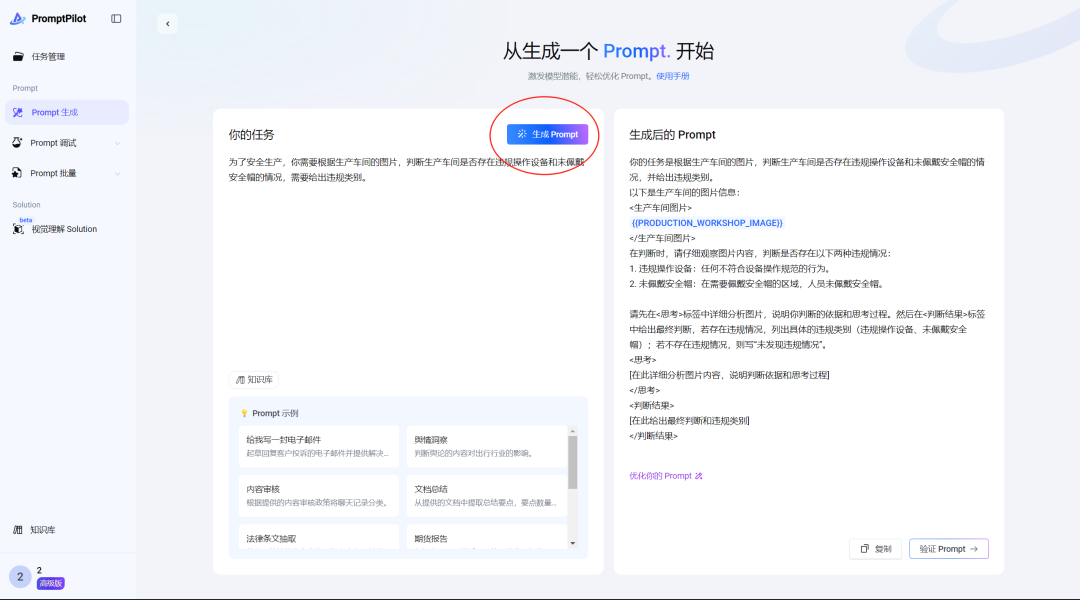Select the 期货报告 example card

(486, 537)
